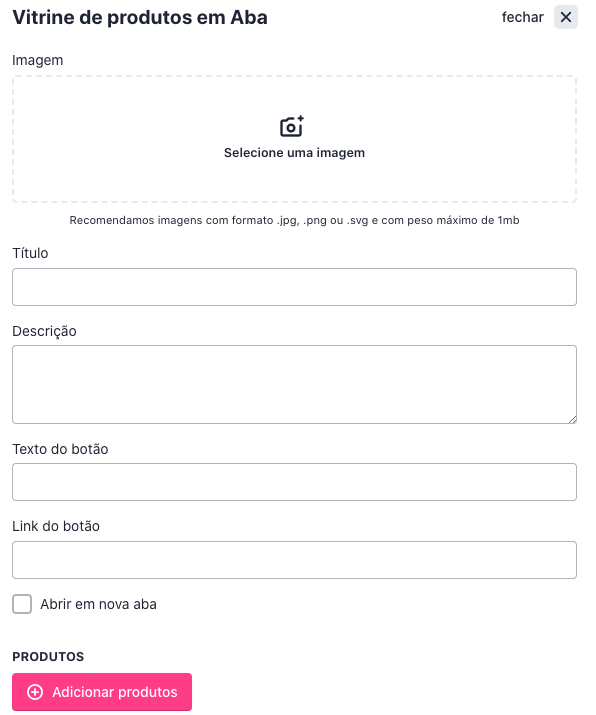Image resolution: width=596 pixels, height=715 pixels.
Task: Enable the Abrir em nova aba checkbox
Action: [x=22, y=604]
